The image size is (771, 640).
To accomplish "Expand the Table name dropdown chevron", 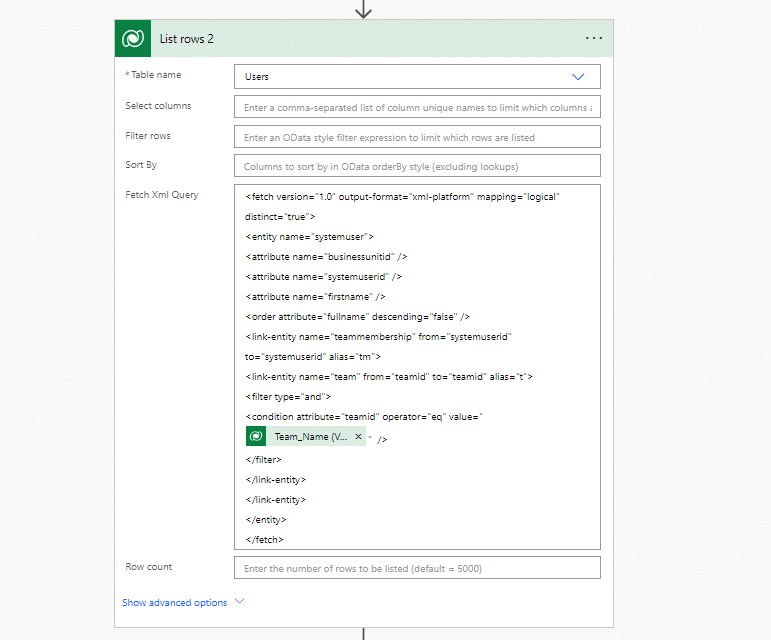I will [578, 77].
